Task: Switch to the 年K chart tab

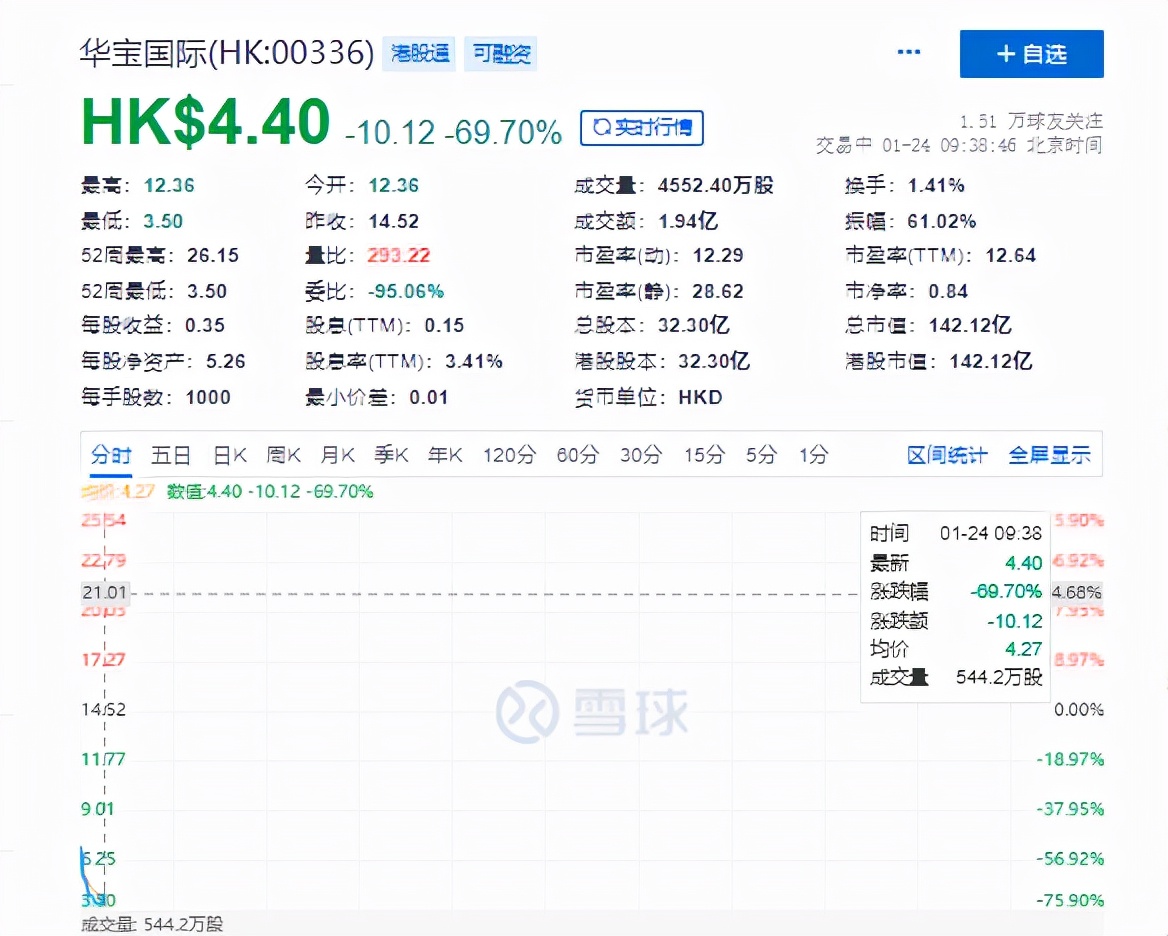Action: pyautogui.click(x=445, y=455)
